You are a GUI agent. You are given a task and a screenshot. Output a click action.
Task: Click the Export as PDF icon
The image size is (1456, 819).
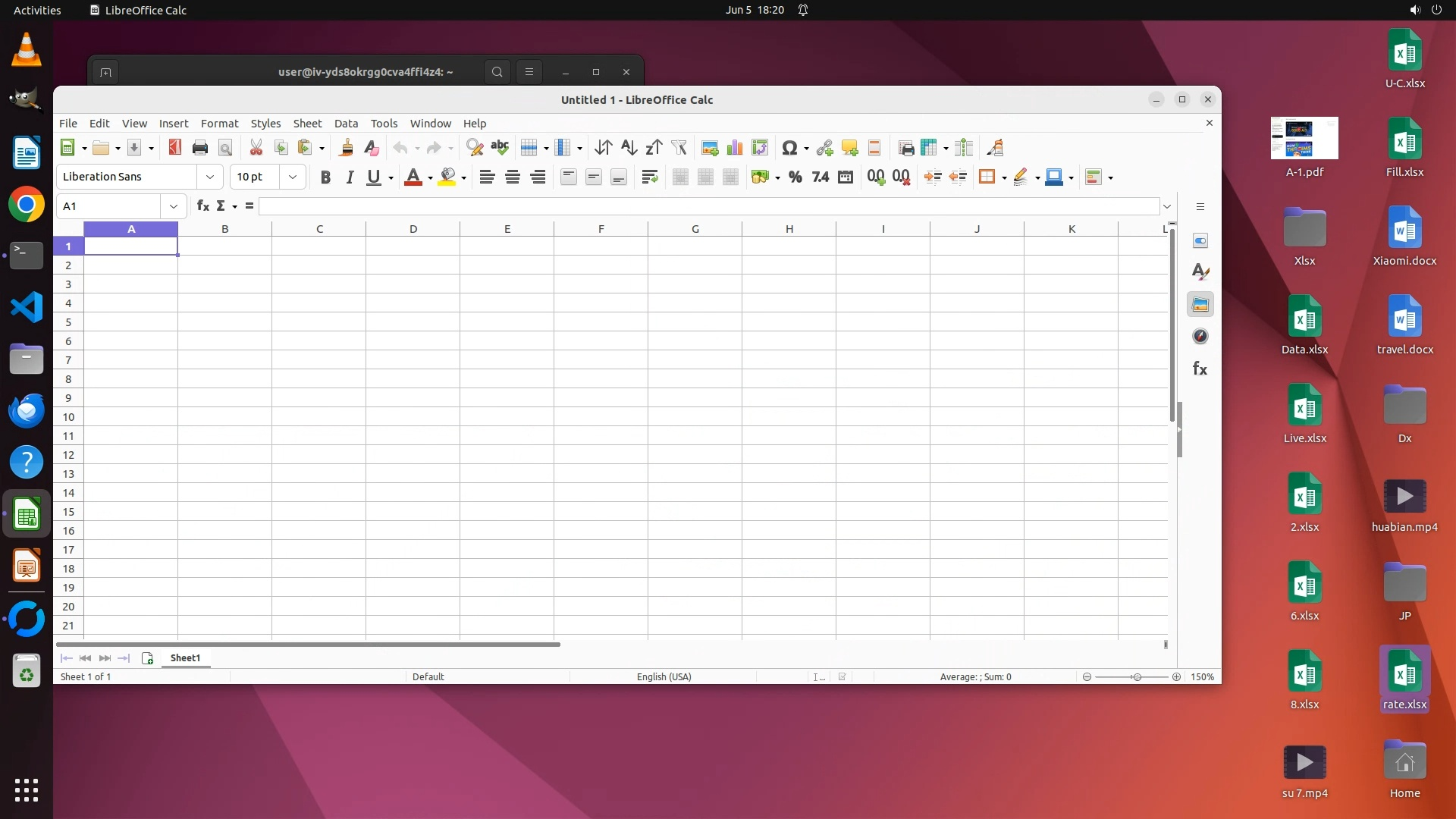pyautogui.click(x=175, y=148)
